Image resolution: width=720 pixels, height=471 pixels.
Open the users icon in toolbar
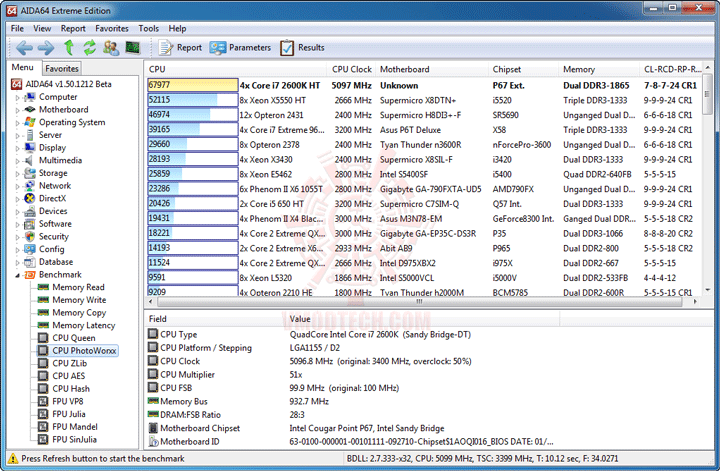110,47
